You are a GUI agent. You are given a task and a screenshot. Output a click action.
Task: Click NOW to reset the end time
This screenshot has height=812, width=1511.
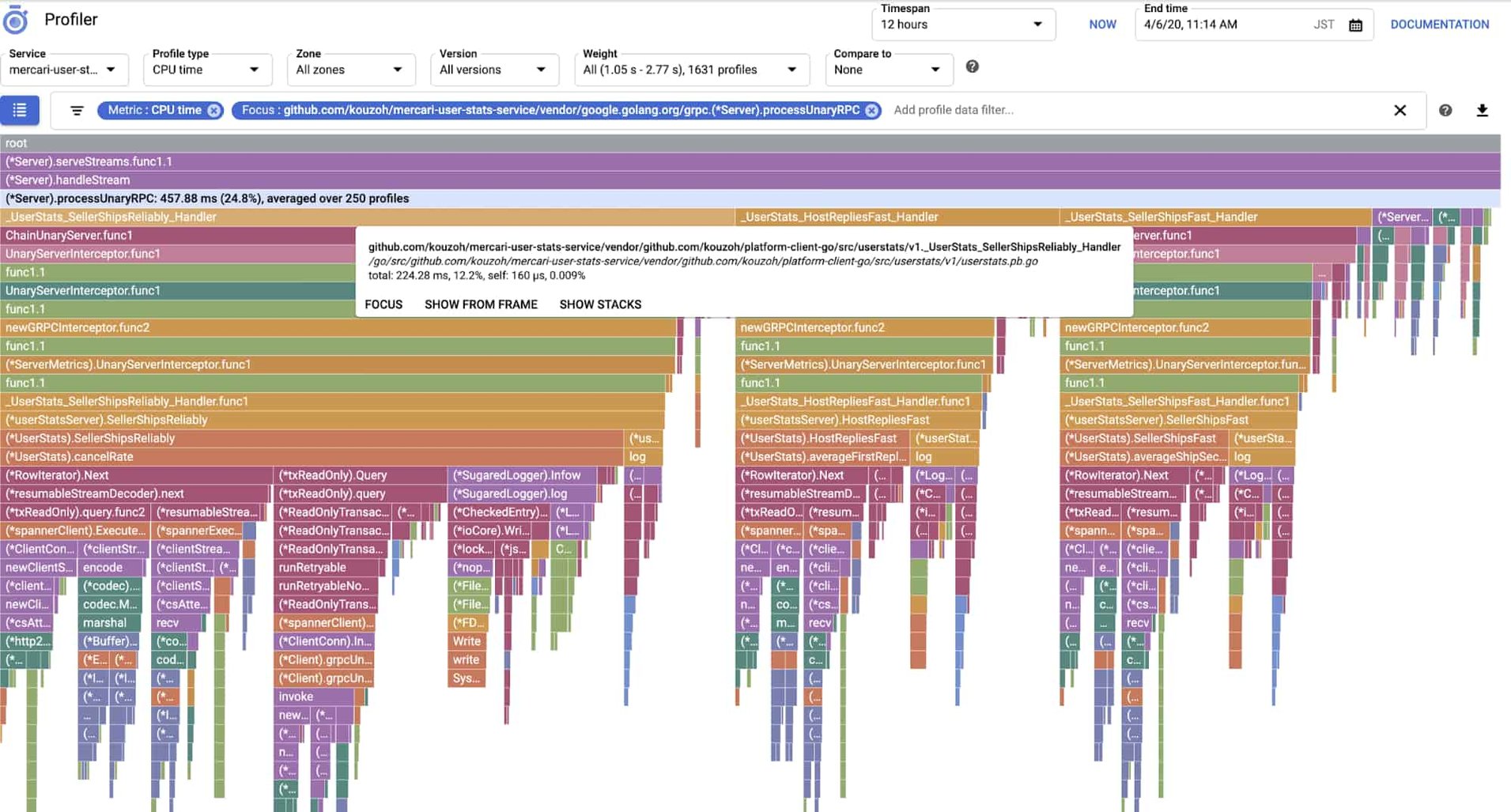pyautogui.click(x=1101, y=25)
